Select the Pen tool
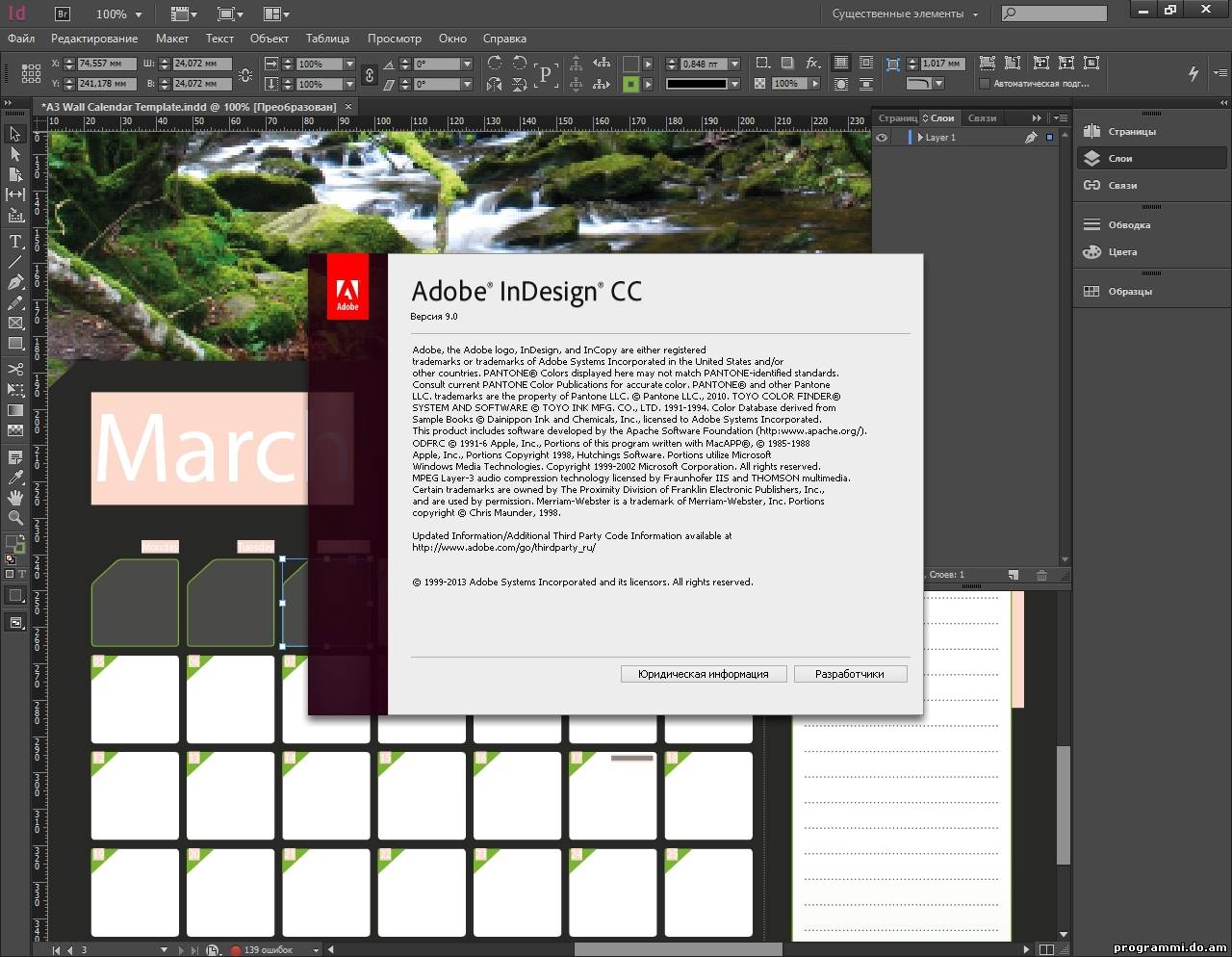The height and width of the screenshot is (957, 1232). 15,282
